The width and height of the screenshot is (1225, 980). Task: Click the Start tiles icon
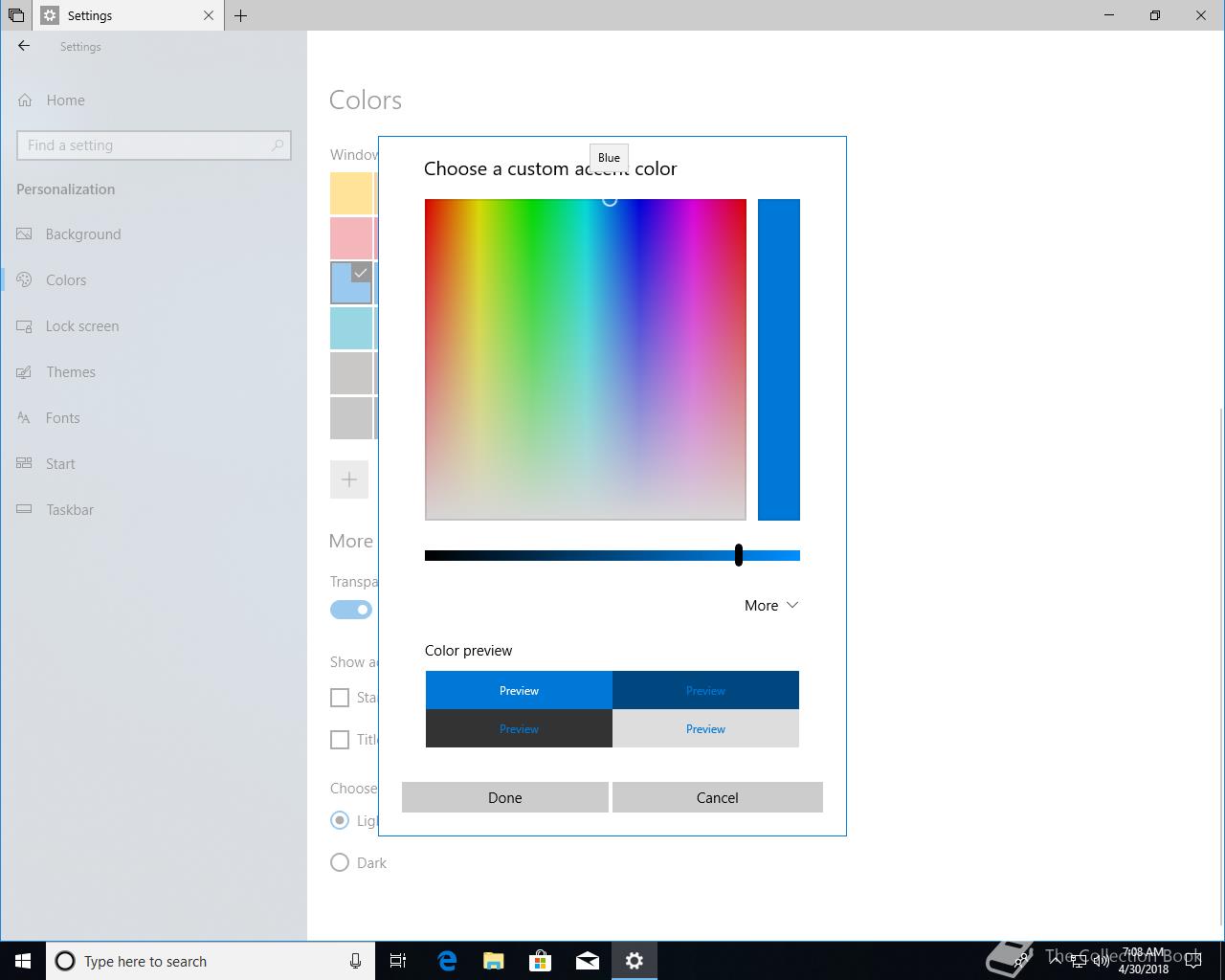point(25,464)
